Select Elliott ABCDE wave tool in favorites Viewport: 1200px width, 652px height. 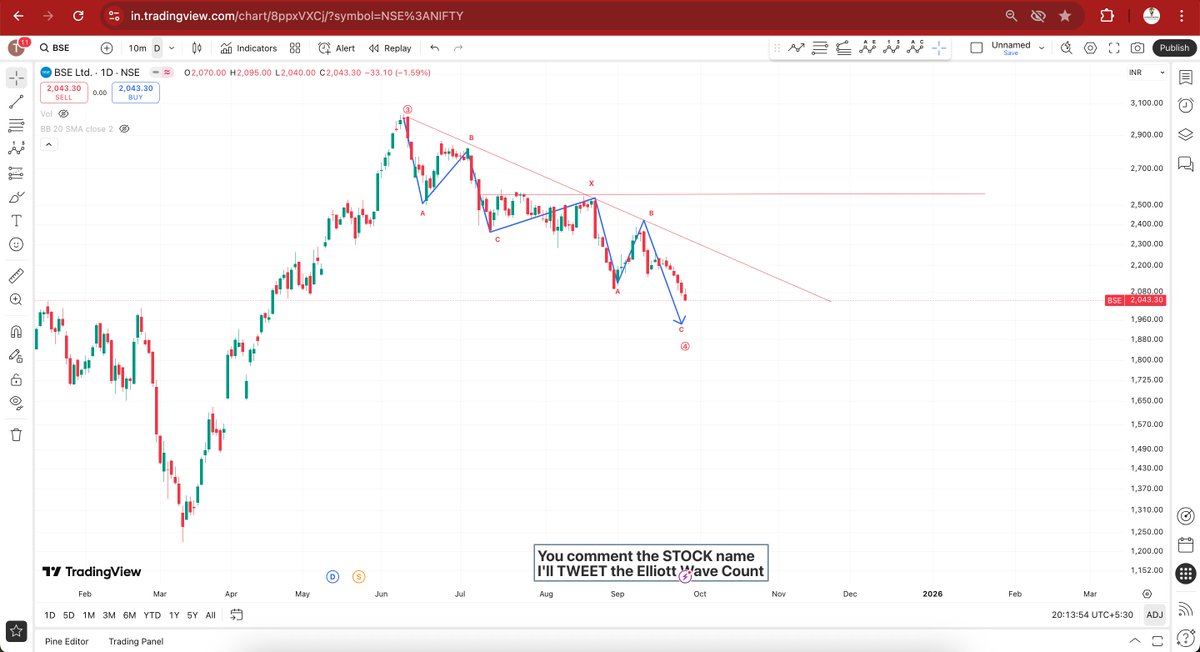867,47
